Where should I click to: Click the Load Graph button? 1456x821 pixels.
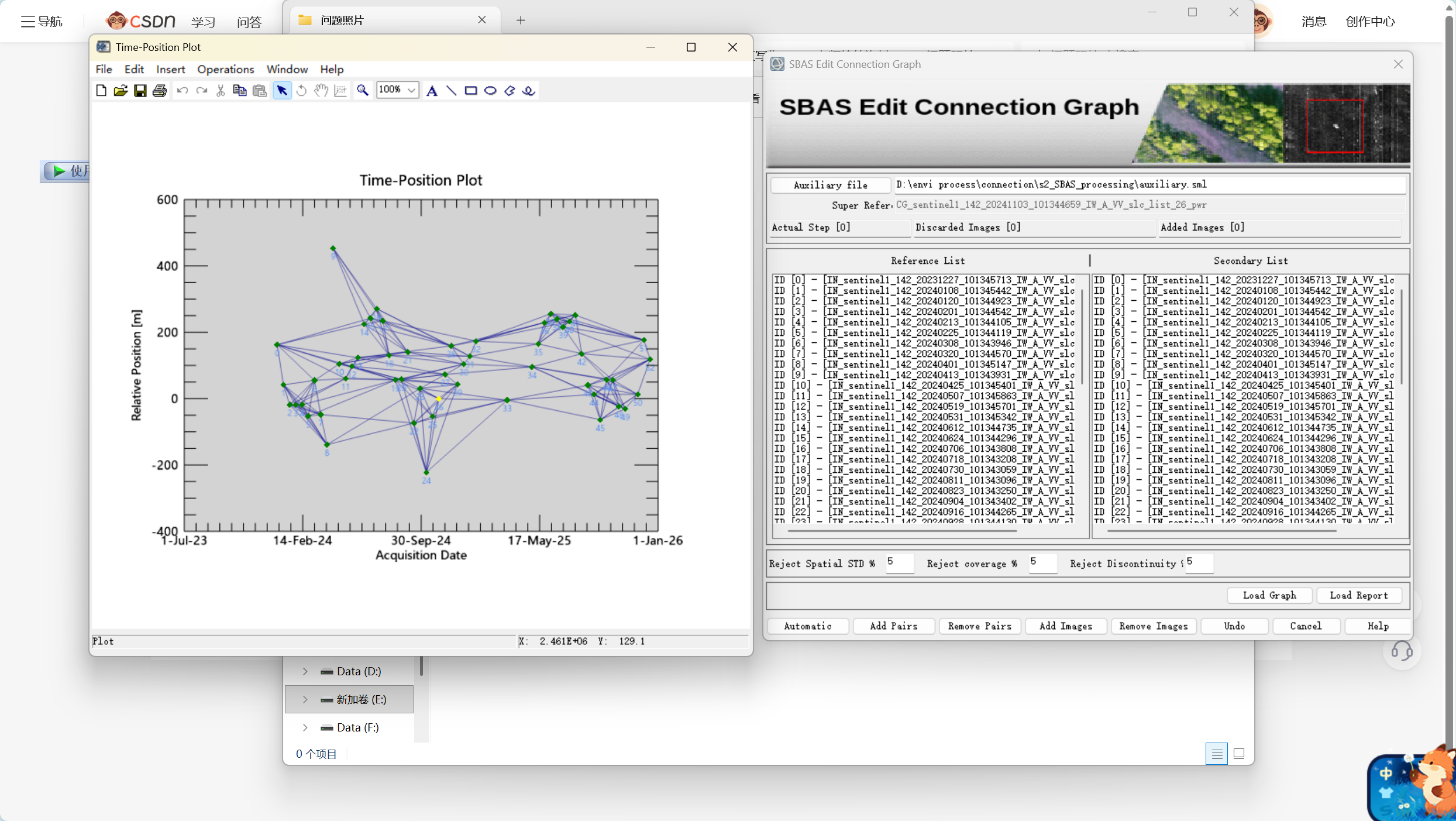1269,595
